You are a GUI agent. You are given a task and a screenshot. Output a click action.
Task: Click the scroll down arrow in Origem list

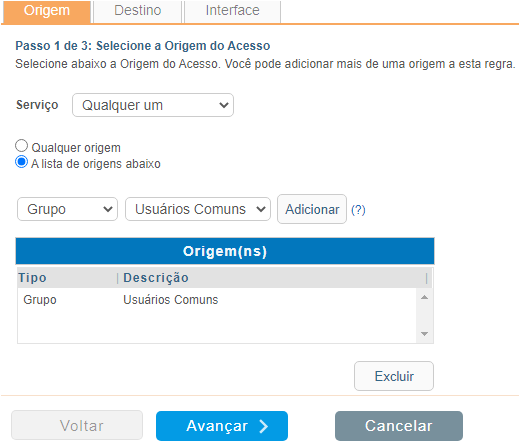(x=424, y=334)
